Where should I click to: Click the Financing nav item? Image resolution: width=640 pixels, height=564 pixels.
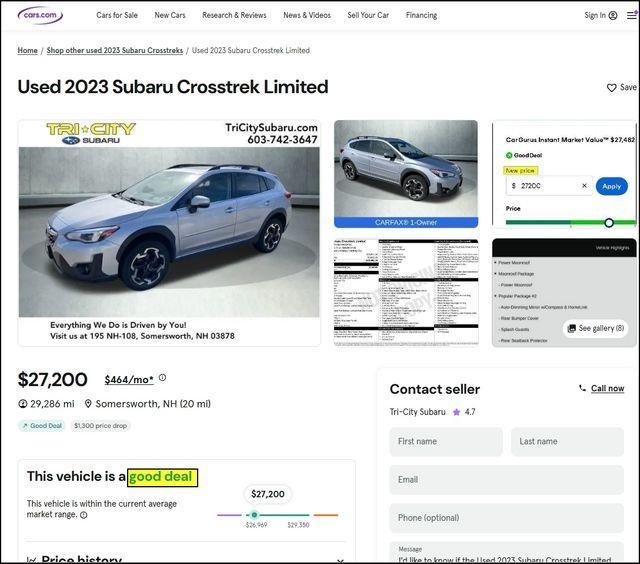(421, 15)
